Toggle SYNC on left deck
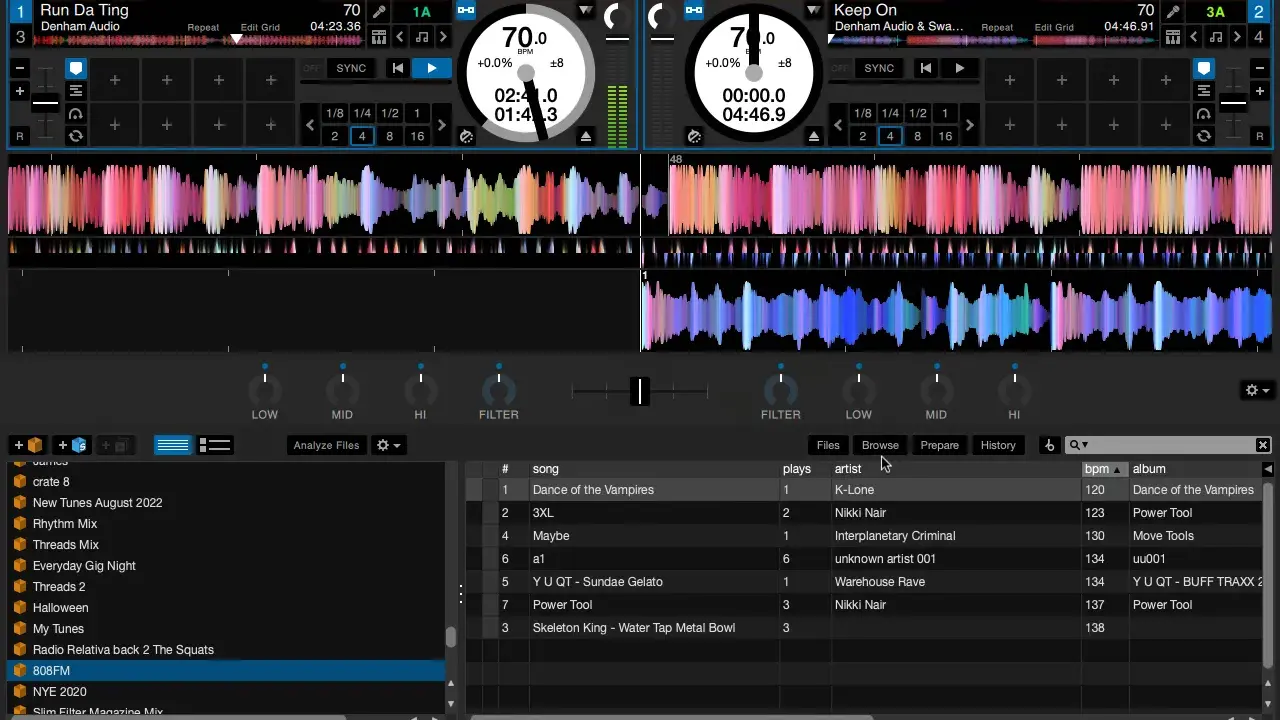This screenshot has height=720, width=1280. pos(351,68)
